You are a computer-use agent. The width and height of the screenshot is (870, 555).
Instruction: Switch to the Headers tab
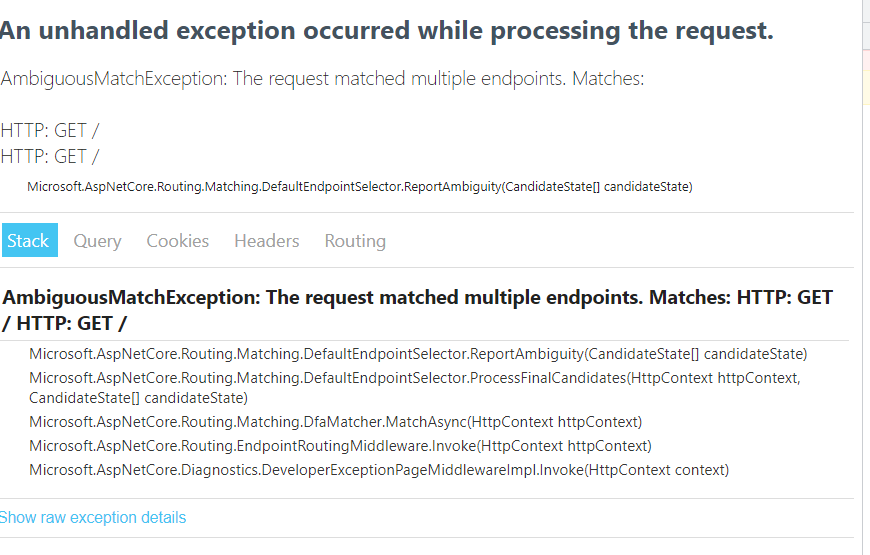click(x=266, y=241)
